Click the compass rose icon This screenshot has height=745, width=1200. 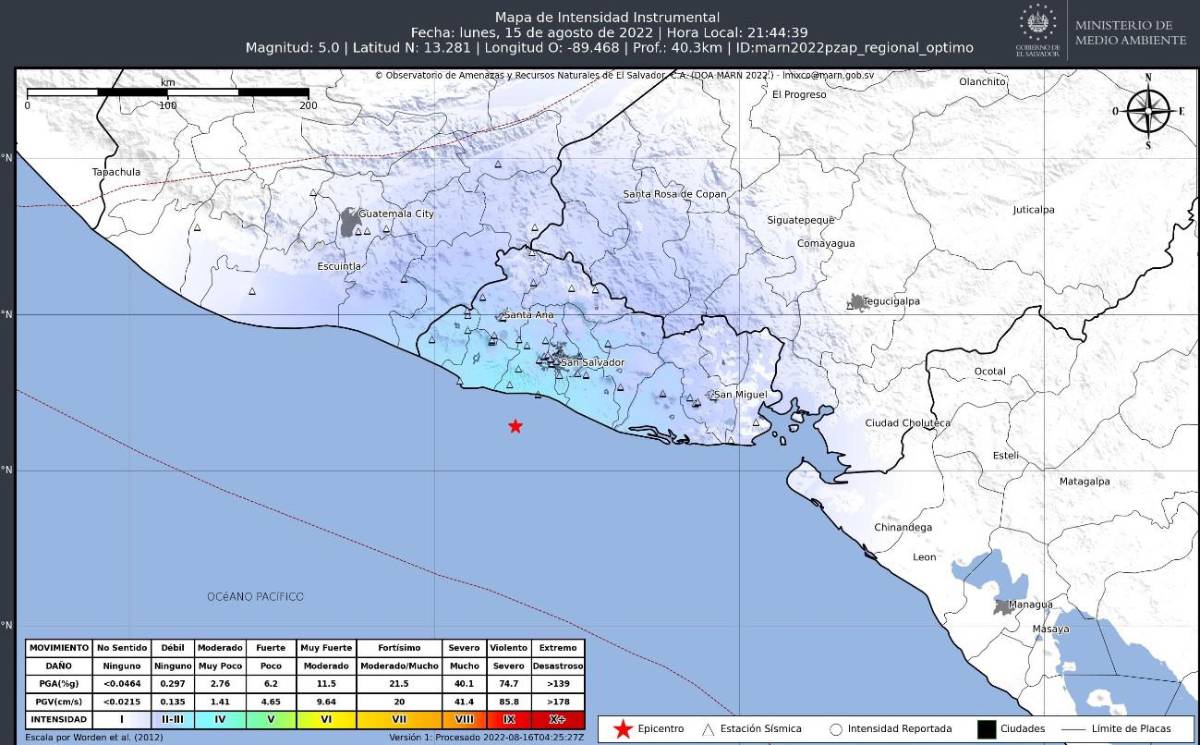coord(1149,111)
